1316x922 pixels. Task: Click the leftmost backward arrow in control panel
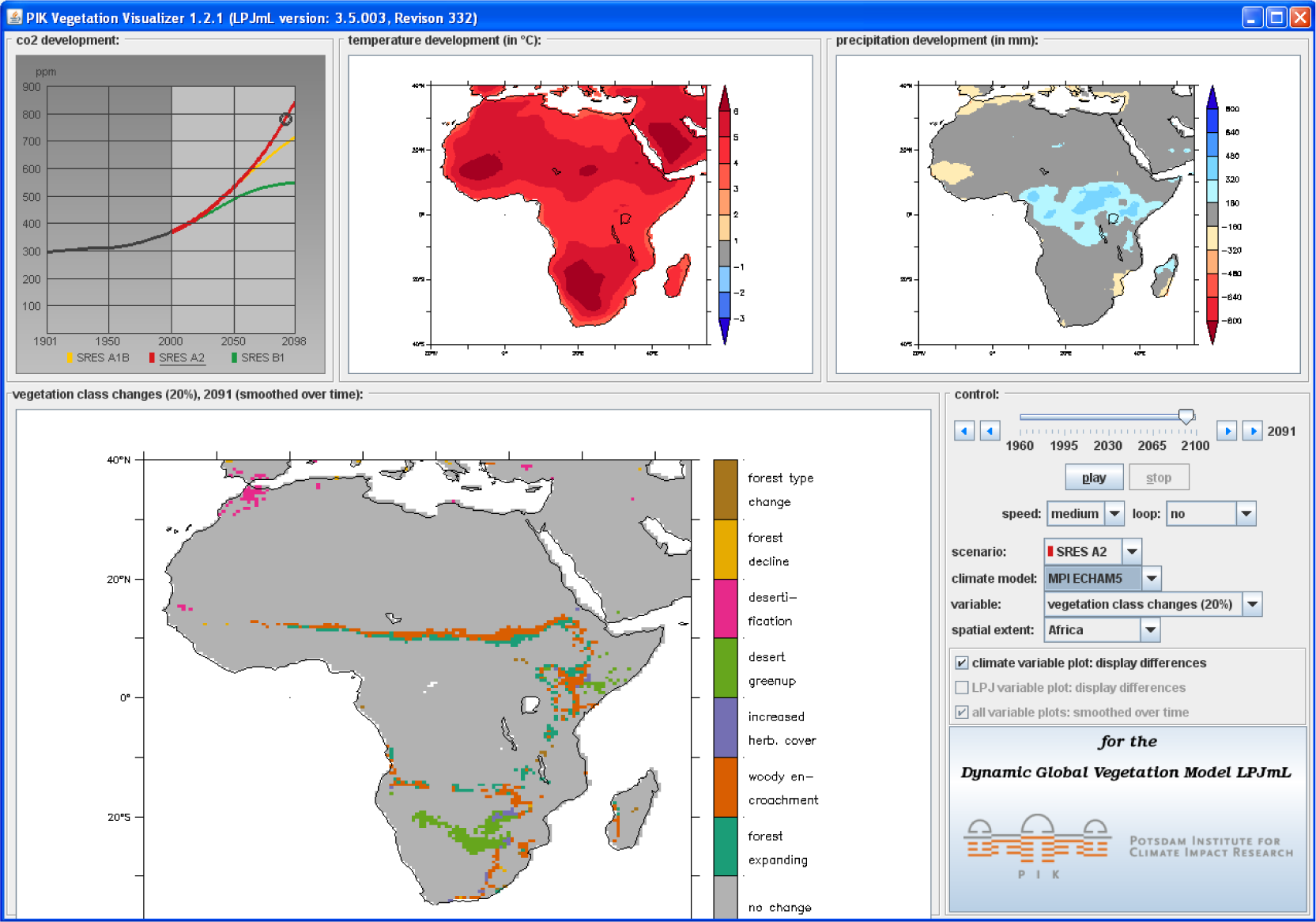(x=963, y=431)
